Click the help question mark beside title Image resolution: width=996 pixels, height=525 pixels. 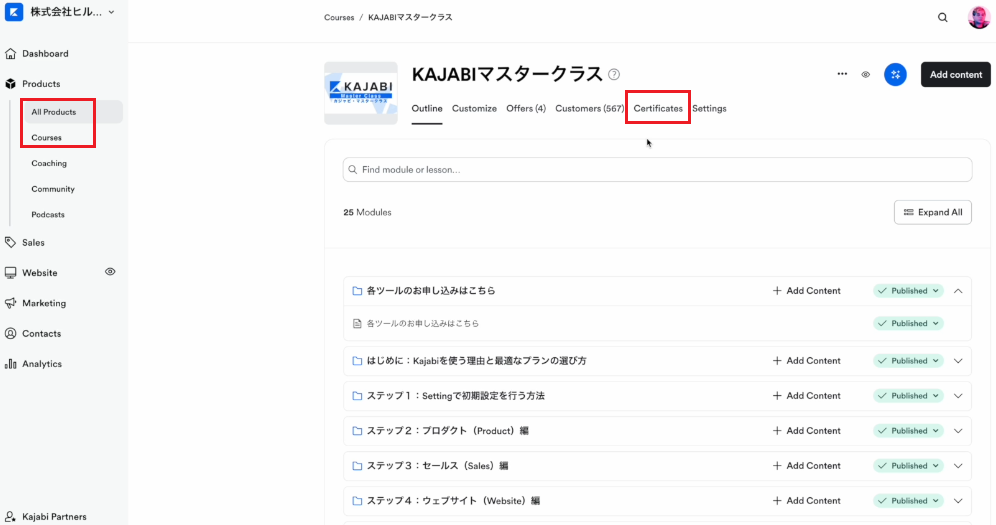614,75
